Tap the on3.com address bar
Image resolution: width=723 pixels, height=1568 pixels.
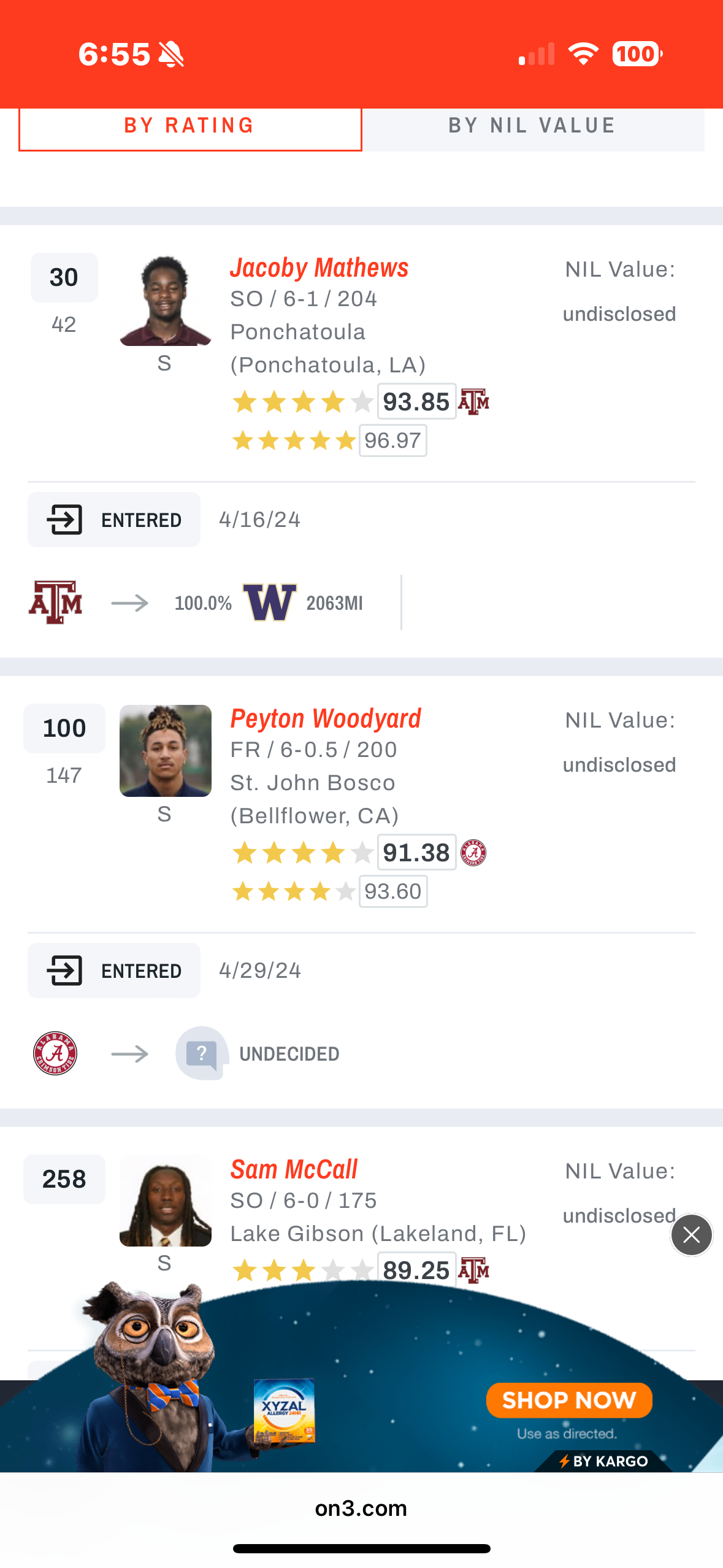[x=361, y=1508]
